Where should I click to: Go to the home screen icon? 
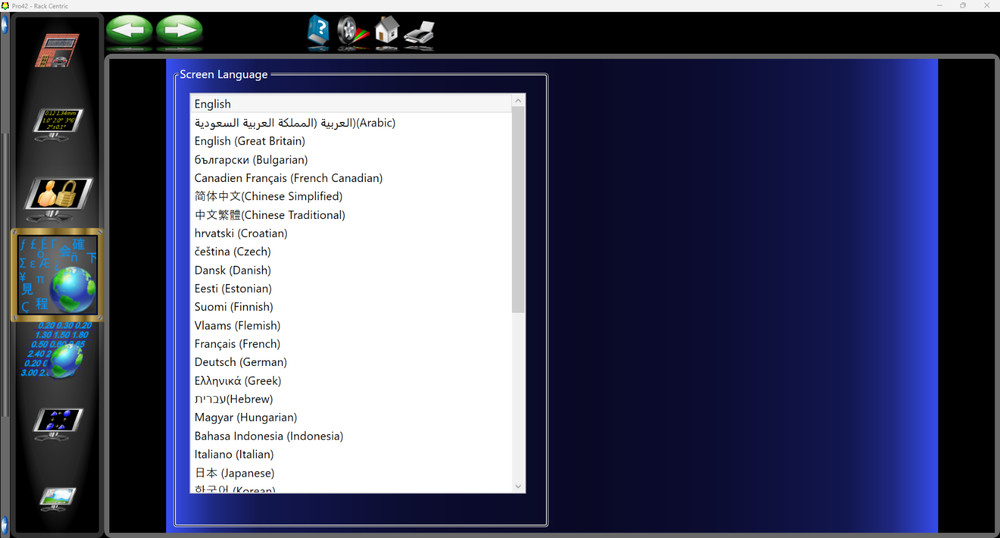(x=386, y=33)
